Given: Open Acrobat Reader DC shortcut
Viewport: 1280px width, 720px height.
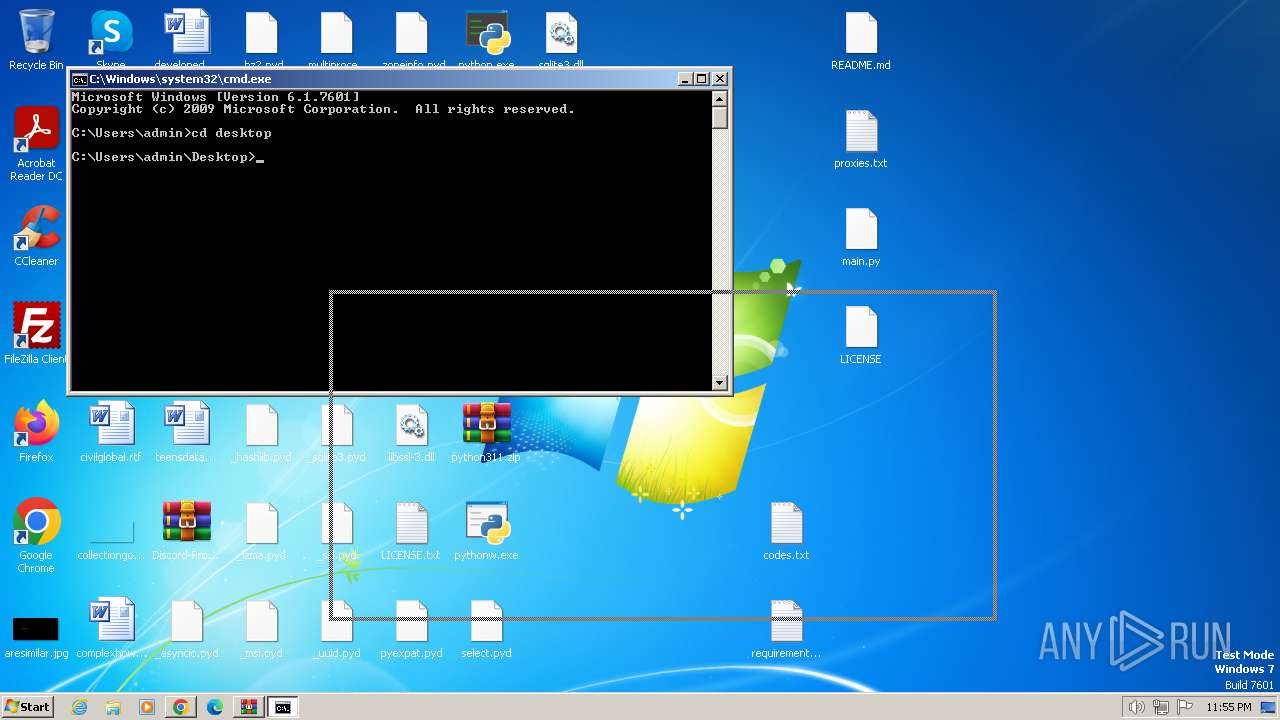Looking at the screenshot, I should [36, 144].
